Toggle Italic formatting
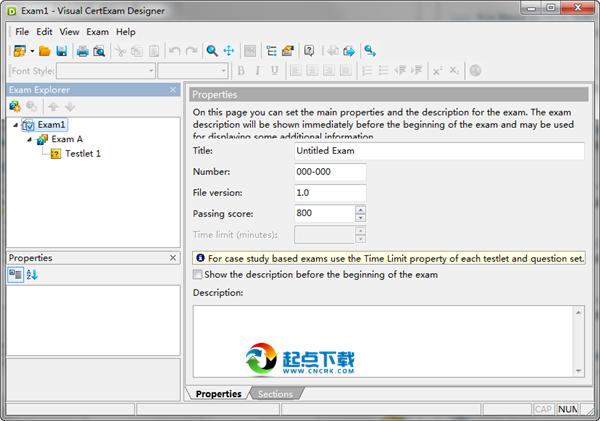The height and width of the screenshot is (421, 600). 258,71
